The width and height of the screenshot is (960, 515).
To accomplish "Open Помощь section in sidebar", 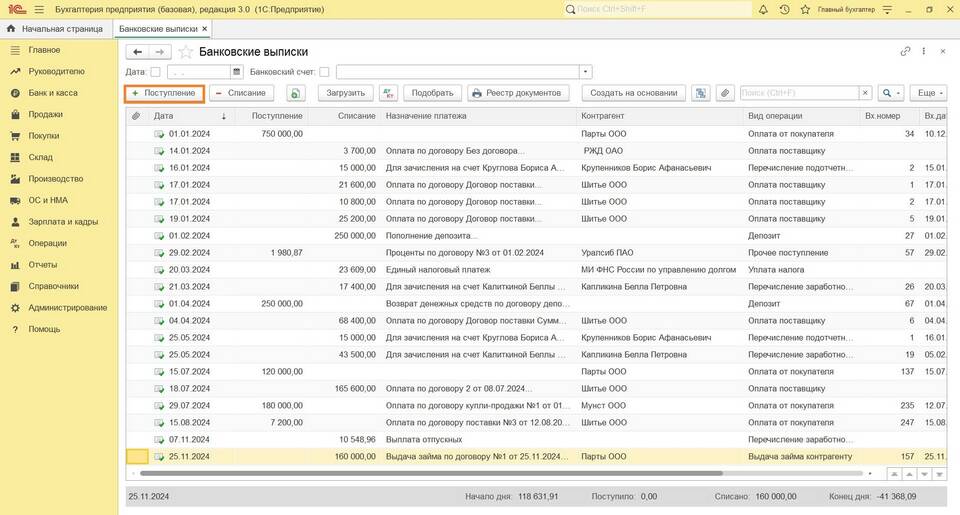I will (44, 329).
